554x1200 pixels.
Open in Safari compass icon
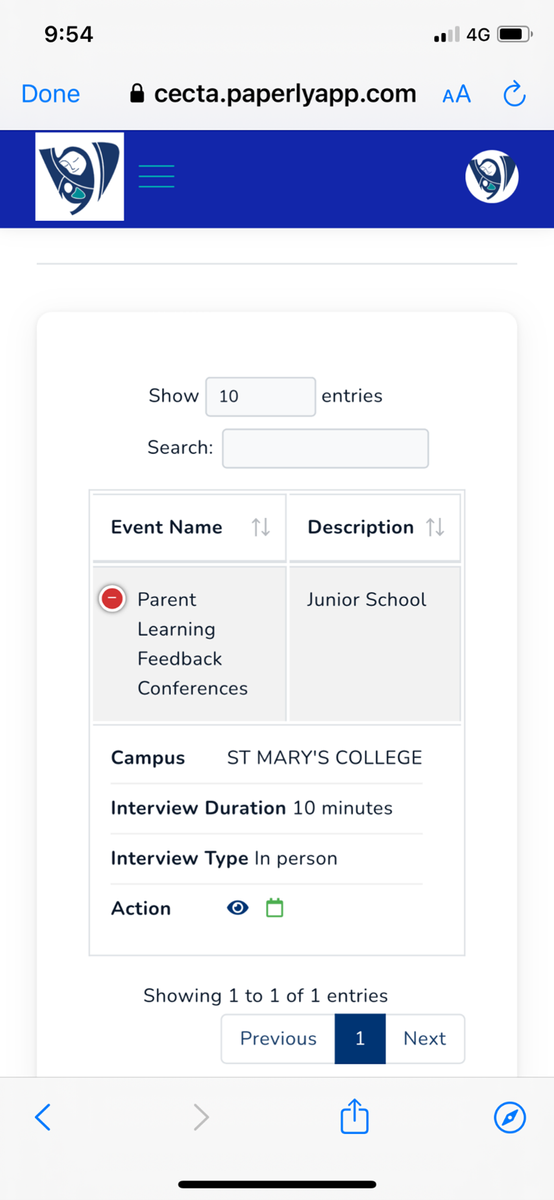click(510, 1117)
